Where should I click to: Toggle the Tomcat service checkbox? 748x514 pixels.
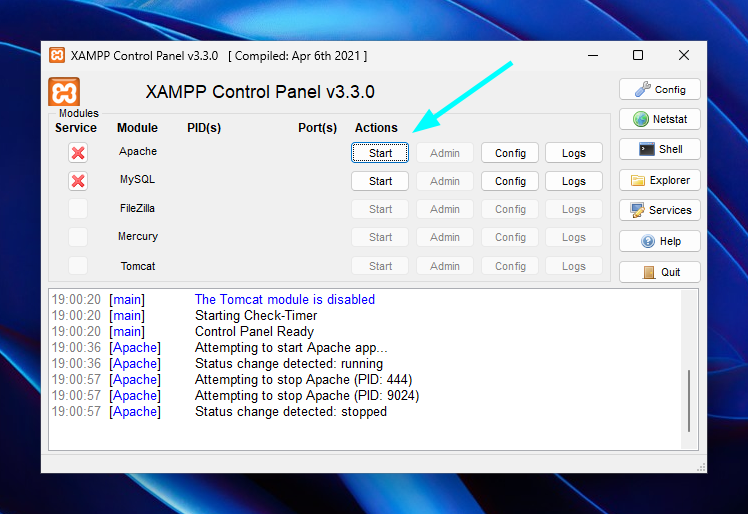78,266
